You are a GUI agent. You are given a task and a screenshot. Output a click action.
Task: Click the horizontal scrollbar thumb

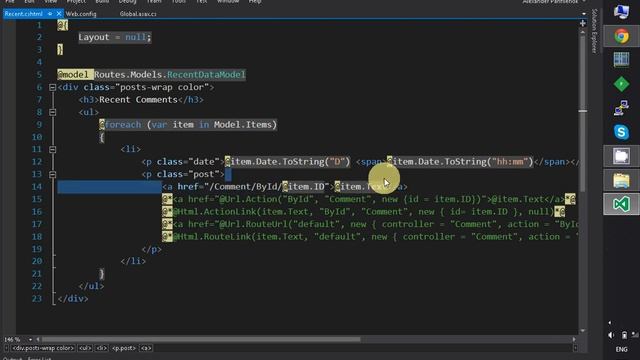click(201, 340)
